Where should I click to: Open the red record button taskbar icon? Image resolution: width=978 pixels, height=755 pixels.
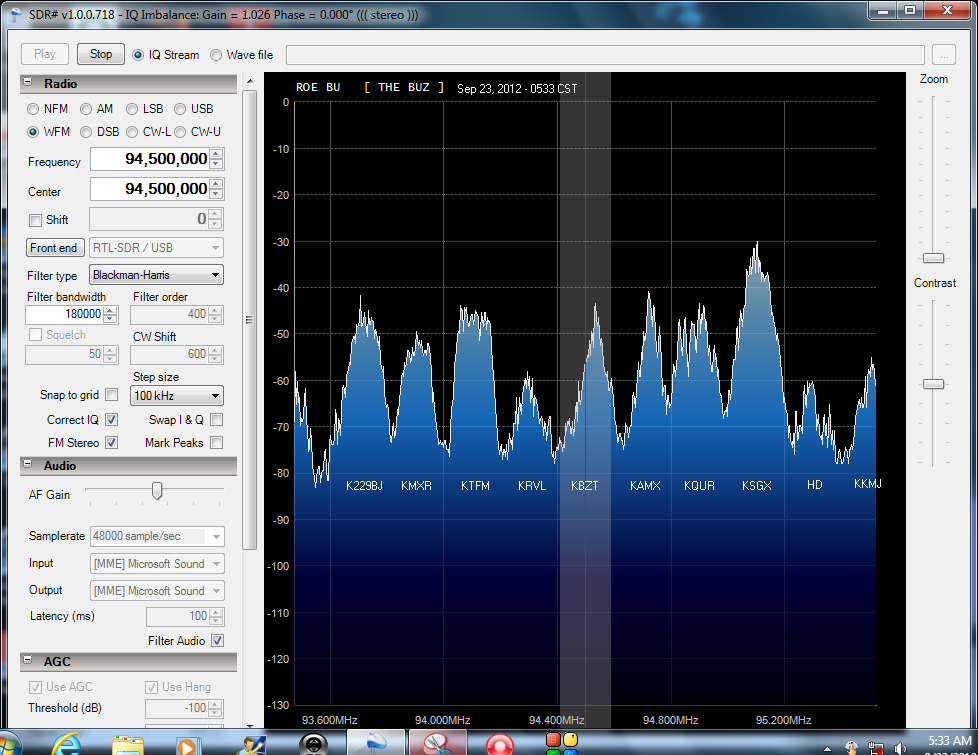[500, 745]
